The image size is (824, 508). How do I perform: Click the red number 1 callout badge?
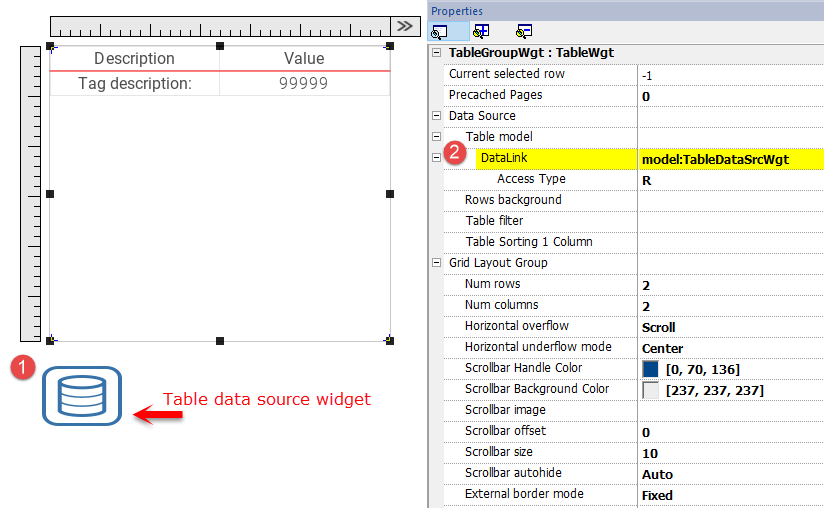pos(23,368)
